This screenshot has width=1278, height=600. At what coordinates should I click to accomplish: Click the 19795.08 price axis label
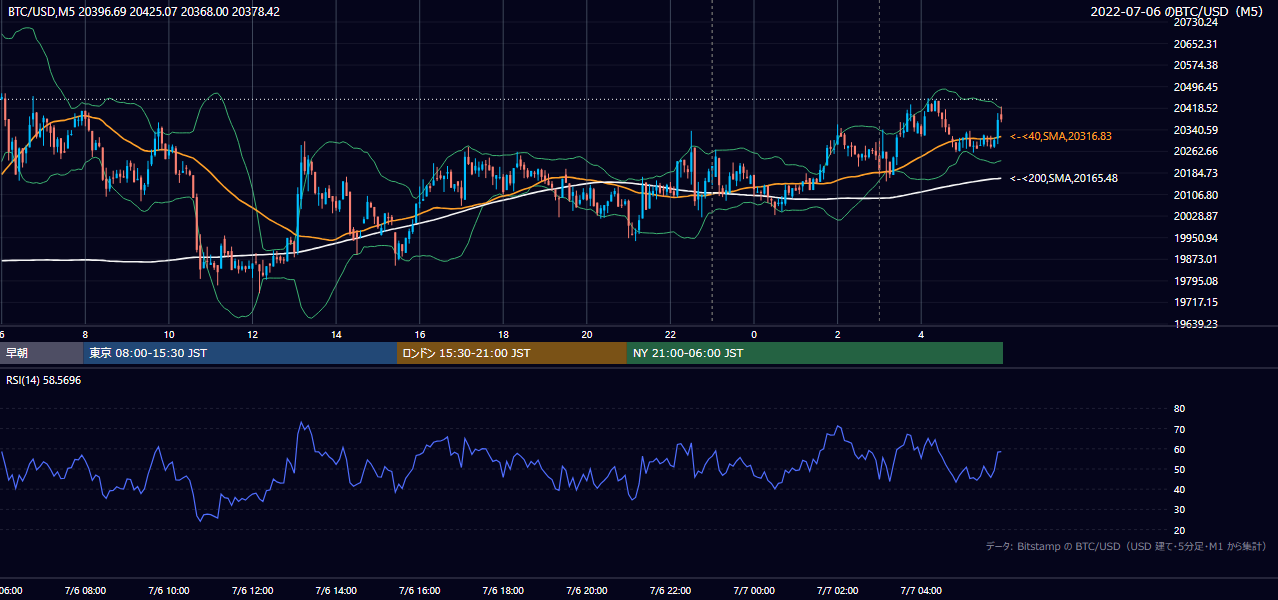click(1195, 281)
